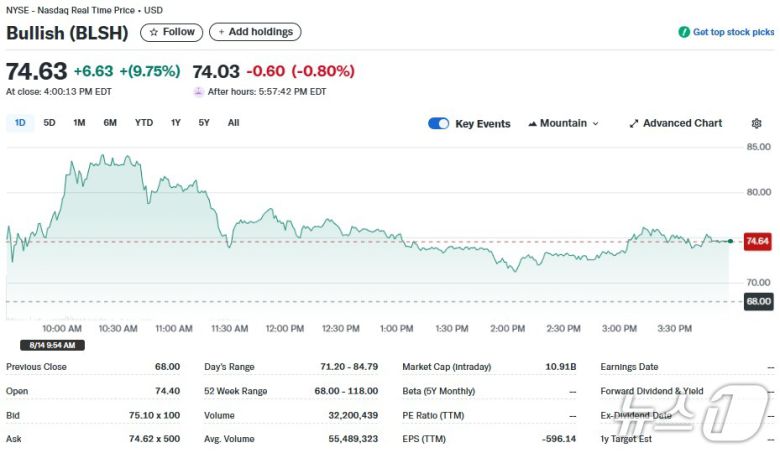This screenshot has height=453, width=780.
Task: Click the Advanced Chart expand icon
Action: 633,124
